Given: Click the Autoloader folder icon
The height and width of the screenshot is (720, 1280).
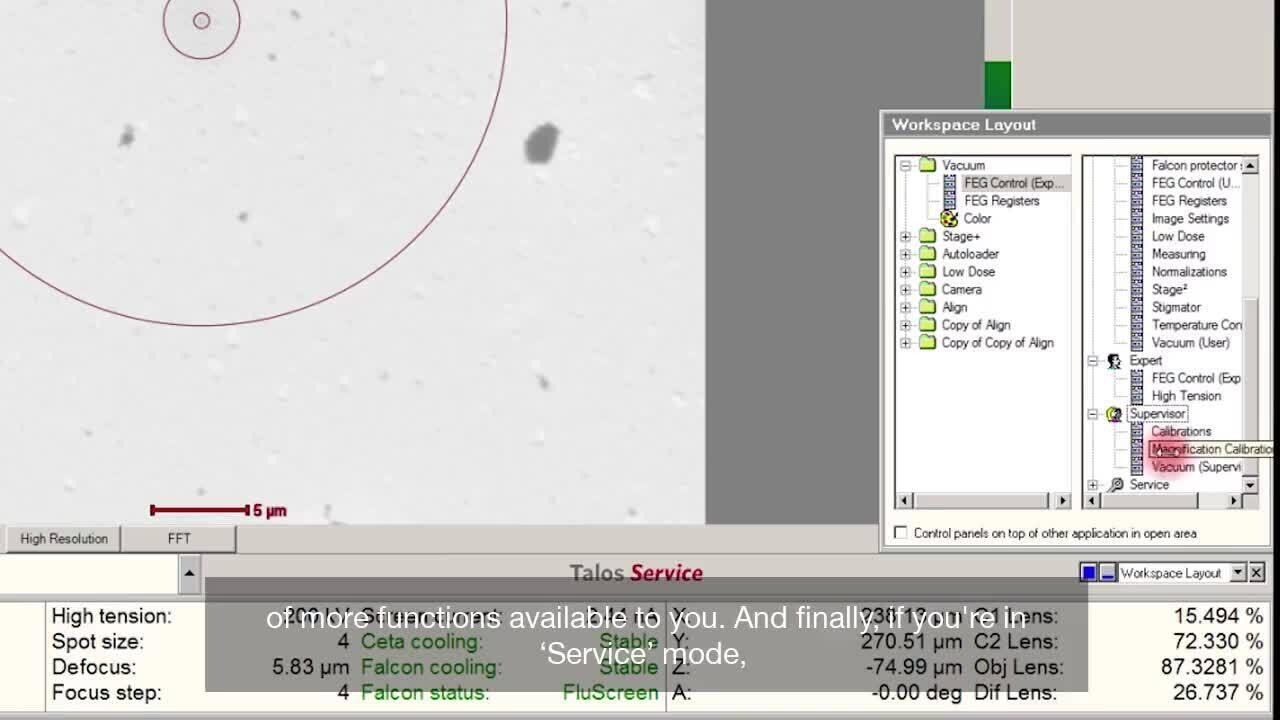Looking at the screenshot, I should [x=927, y=254].
